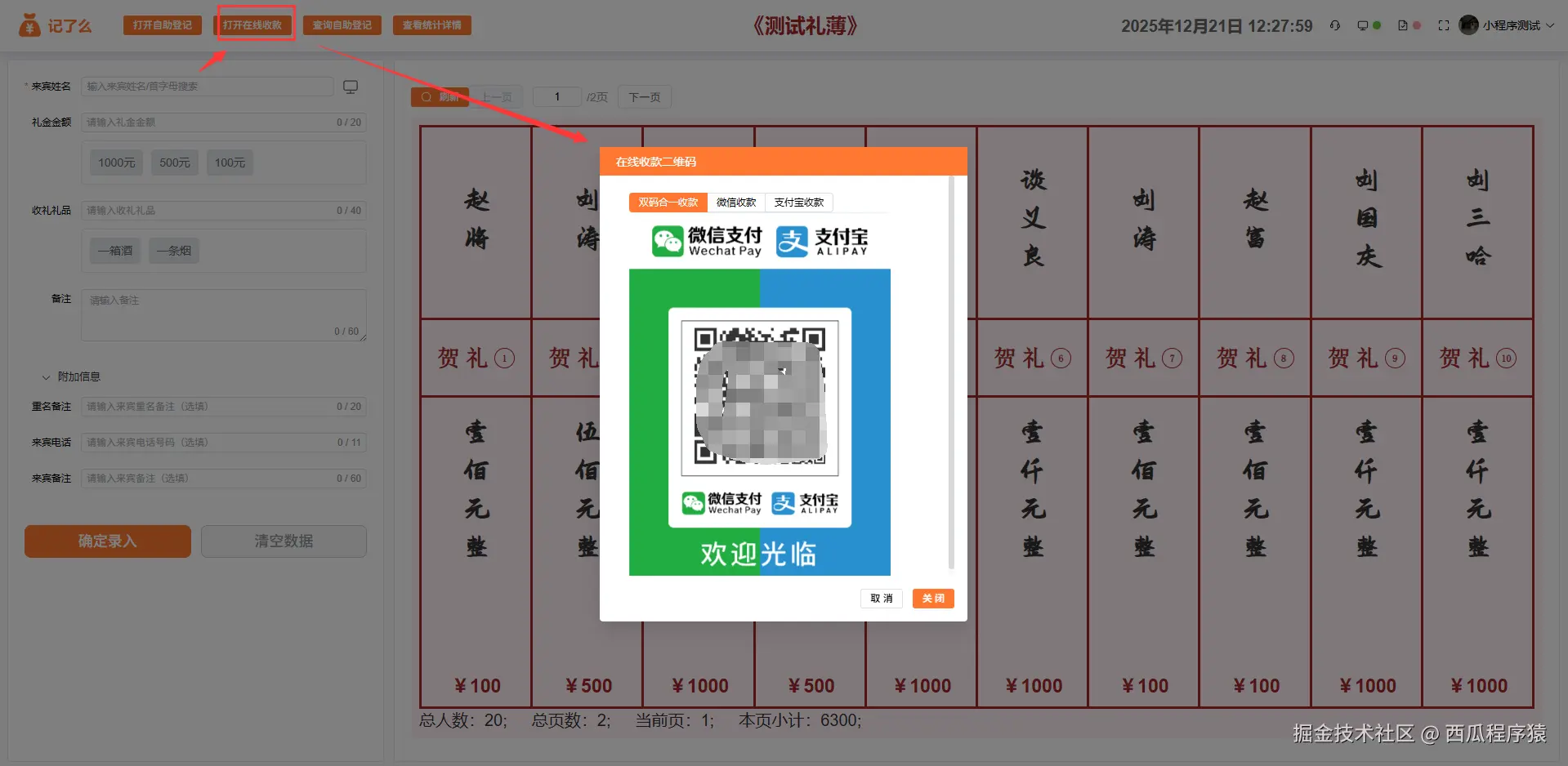Click 打开自助登记 toolbar button
This screenshot has width=1568, height=766.
pyautogui.click(x=163, y=25)
